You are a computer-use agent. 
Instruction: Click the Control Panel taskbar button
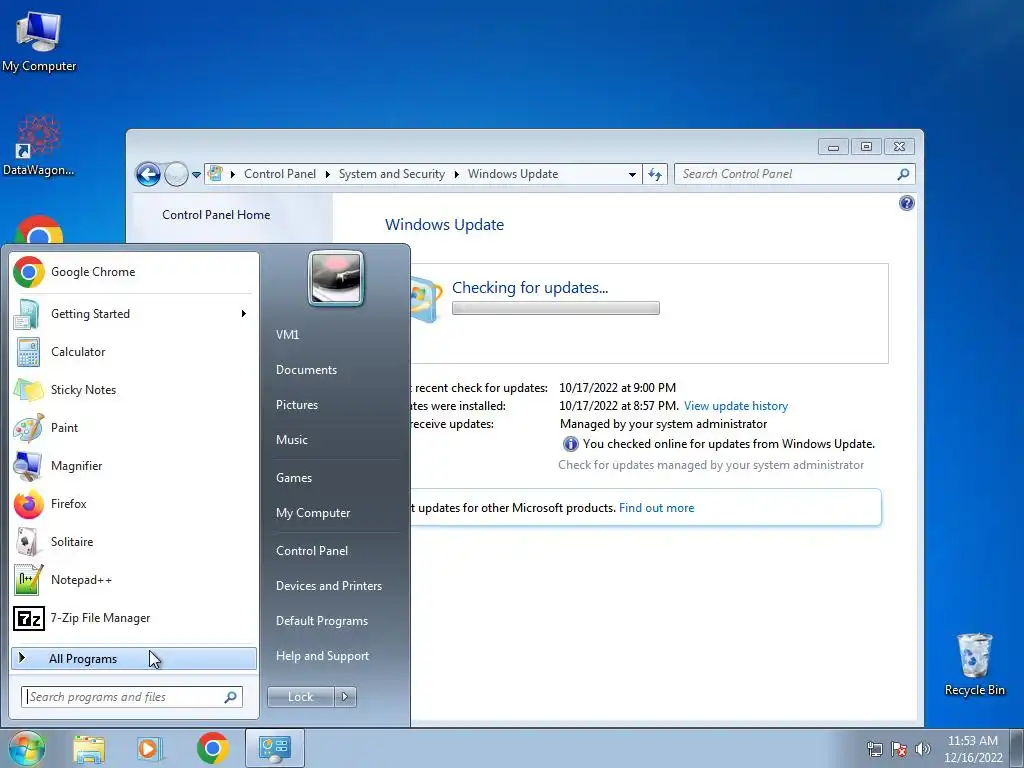coord(274,748)
